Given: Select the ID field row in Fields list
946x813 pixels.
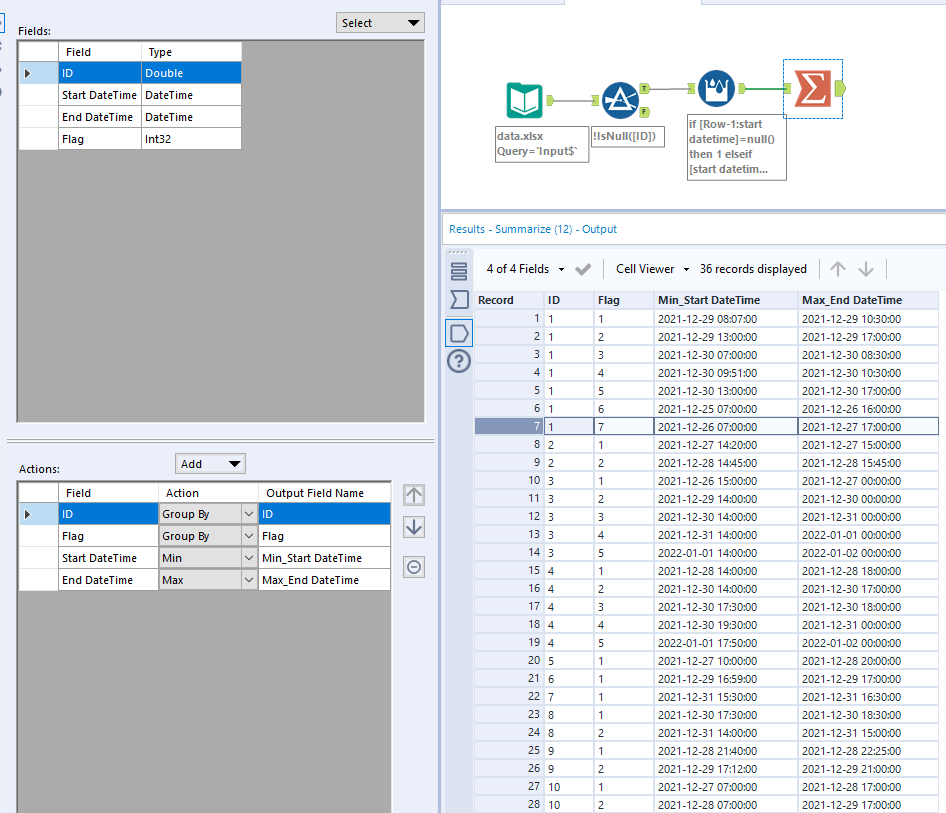Looking at the screenshot, I should tap(130, 73).
